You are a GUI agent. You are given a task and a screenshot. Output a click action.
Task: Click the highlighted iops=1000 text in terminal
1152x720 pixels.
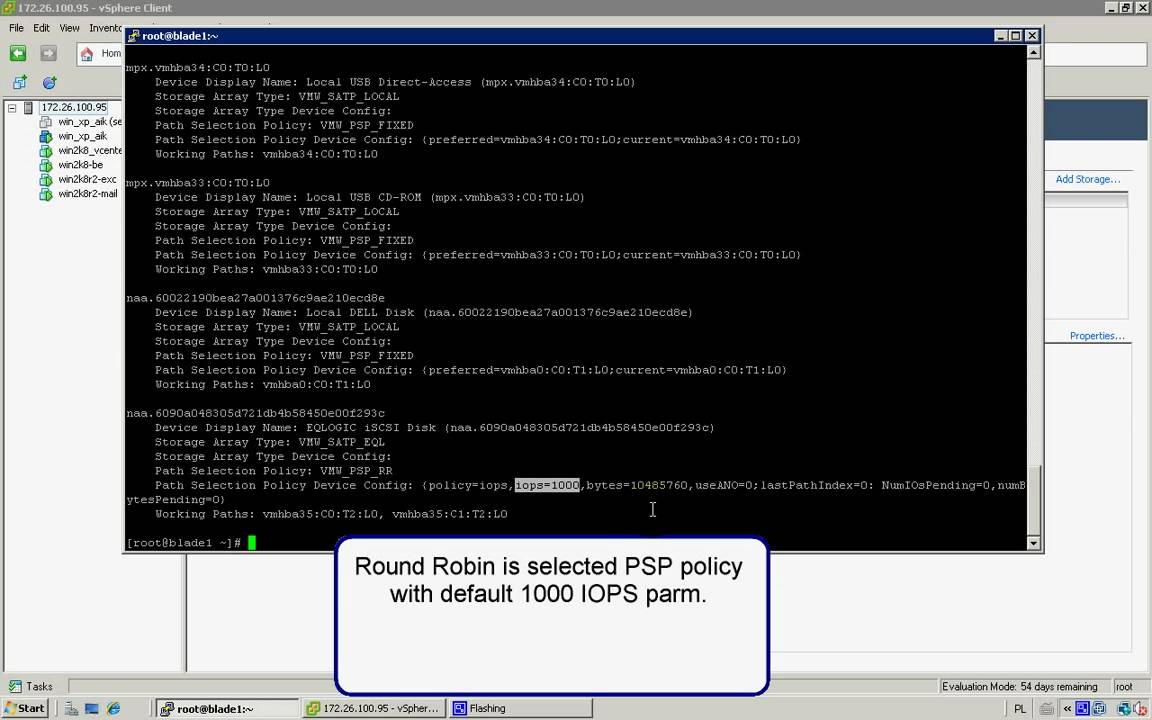coord(547,485)
